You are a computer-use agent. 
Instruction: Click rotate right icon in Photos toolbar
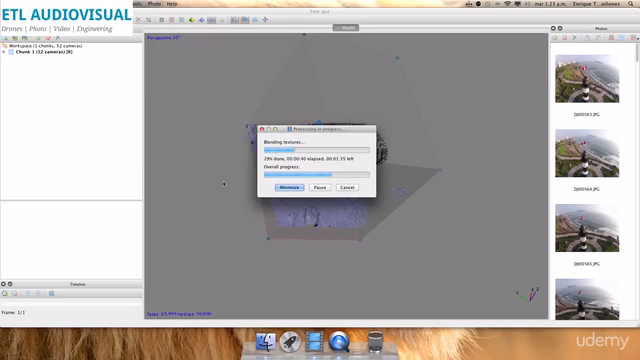(x=598, y=38)
